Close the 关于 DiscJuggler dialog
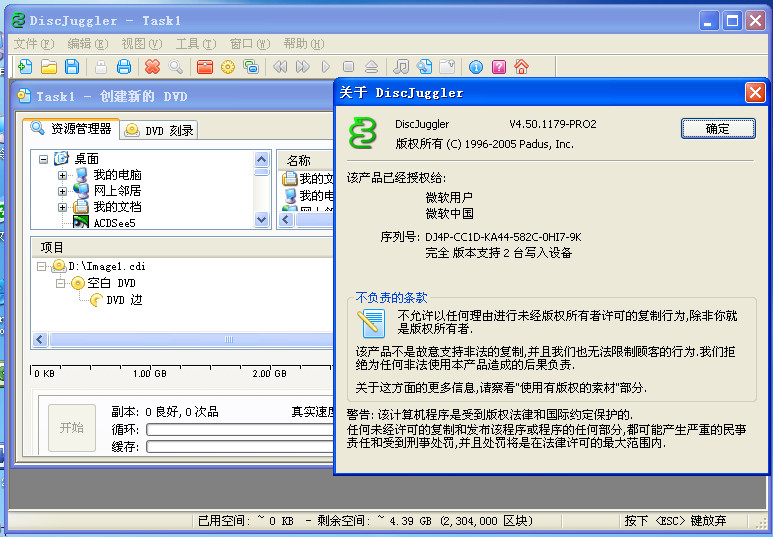The width and height of the screenshot is (773, 537). click(x=755, y=92)
